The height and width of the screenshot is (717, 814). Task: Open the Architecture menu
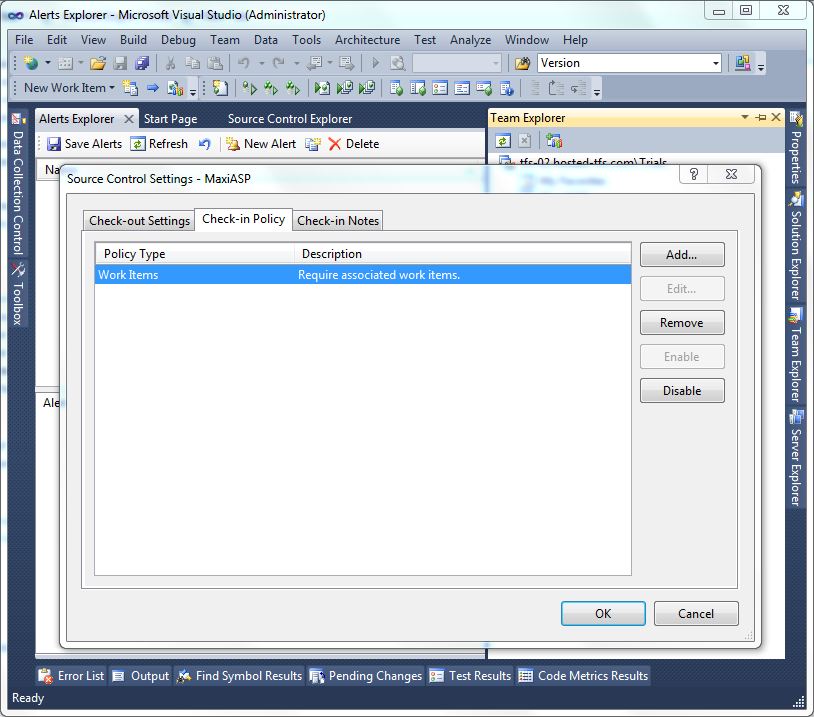tap(367, 40)
